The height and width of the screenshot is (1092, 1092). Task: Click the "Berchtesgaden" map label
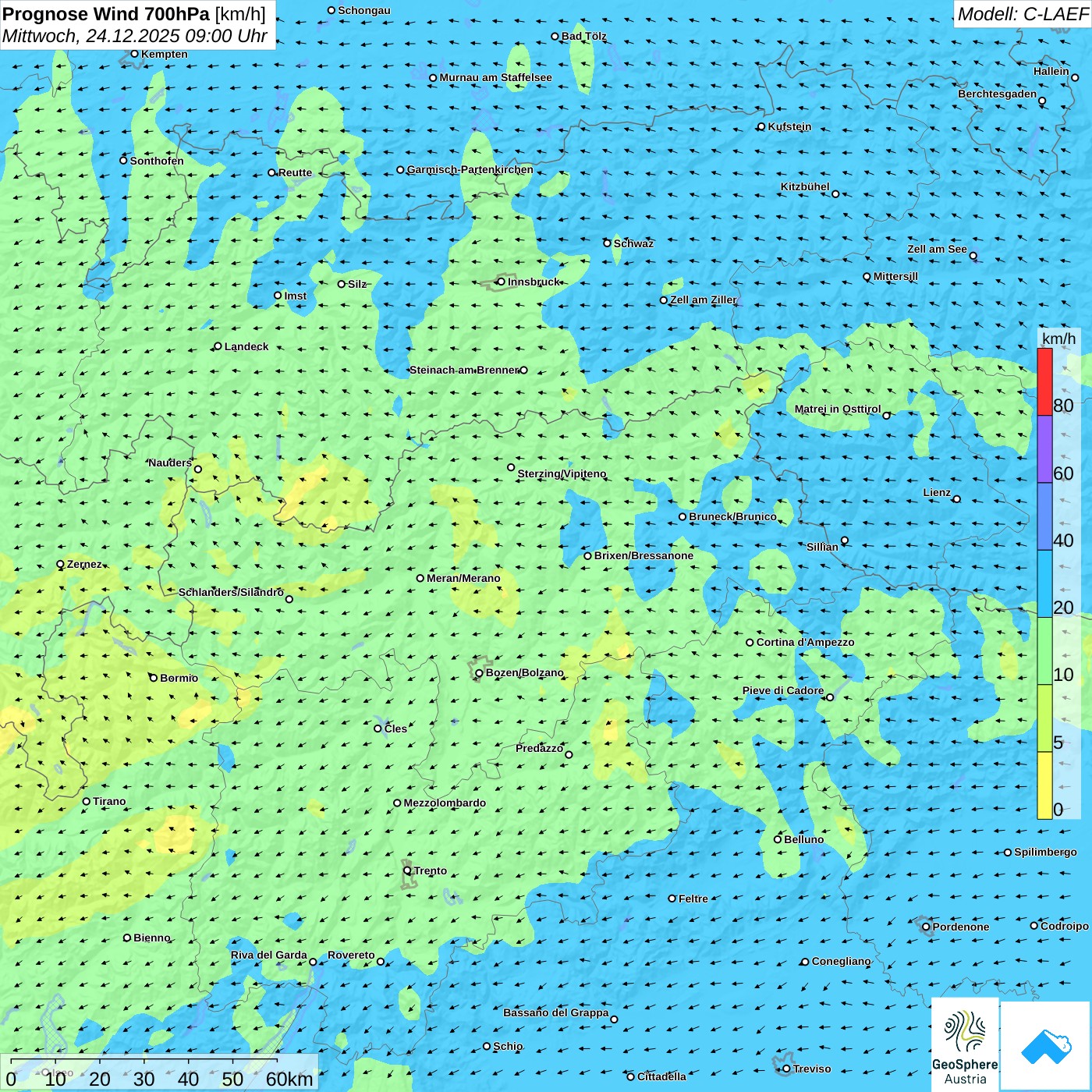point(998,94)
